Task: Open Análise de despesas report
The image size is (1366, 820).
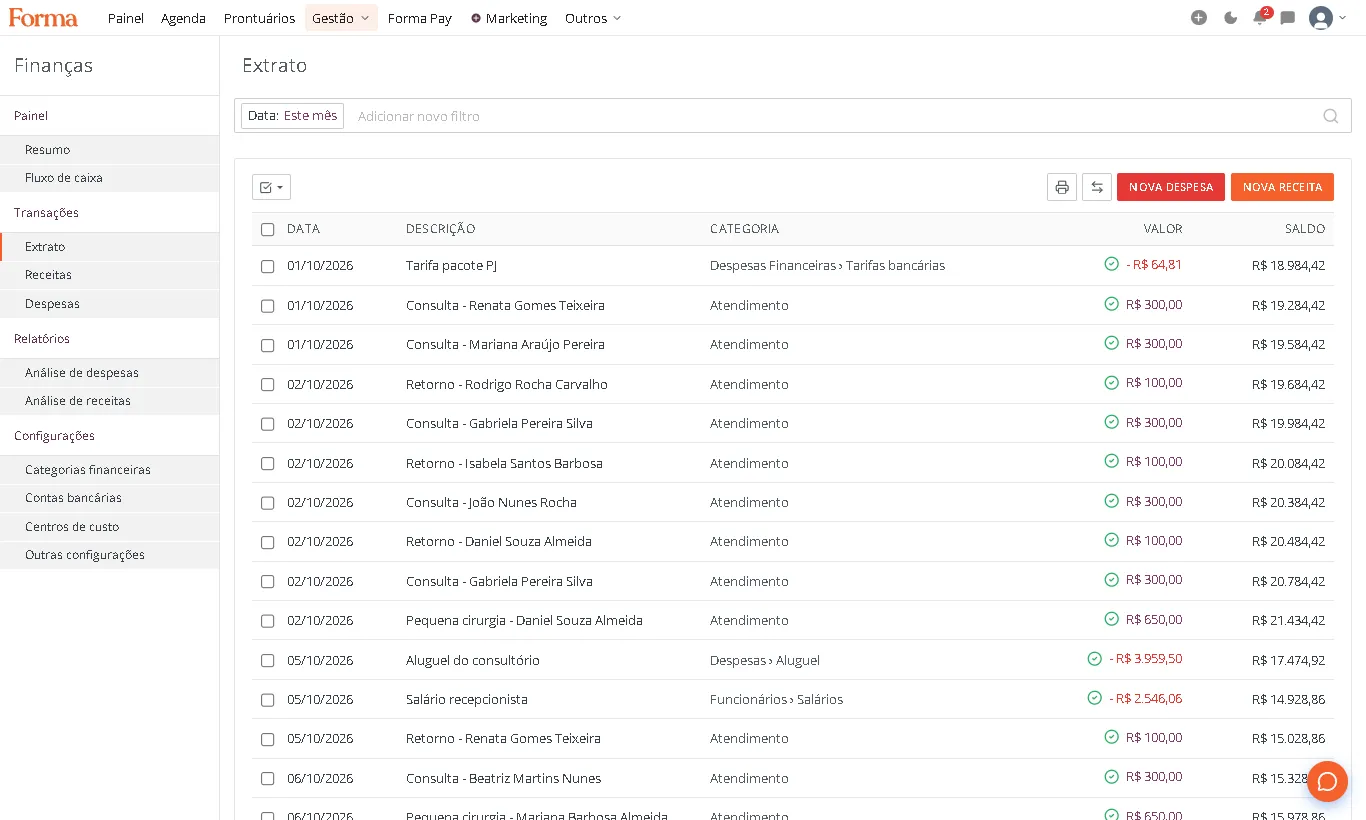Action: 109,373
